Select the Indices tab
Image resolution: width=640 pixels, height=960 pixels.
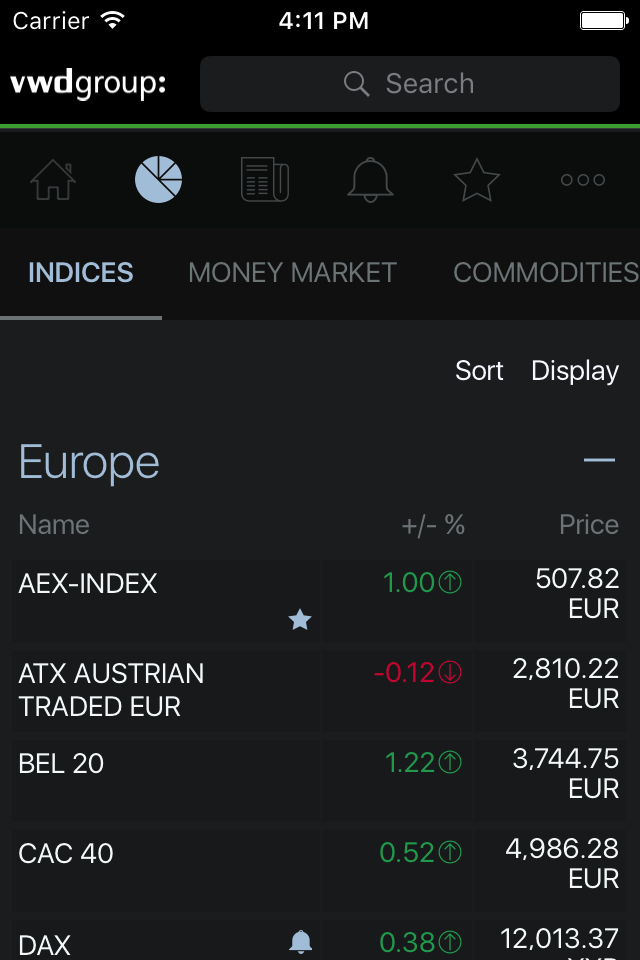[81, 272]
